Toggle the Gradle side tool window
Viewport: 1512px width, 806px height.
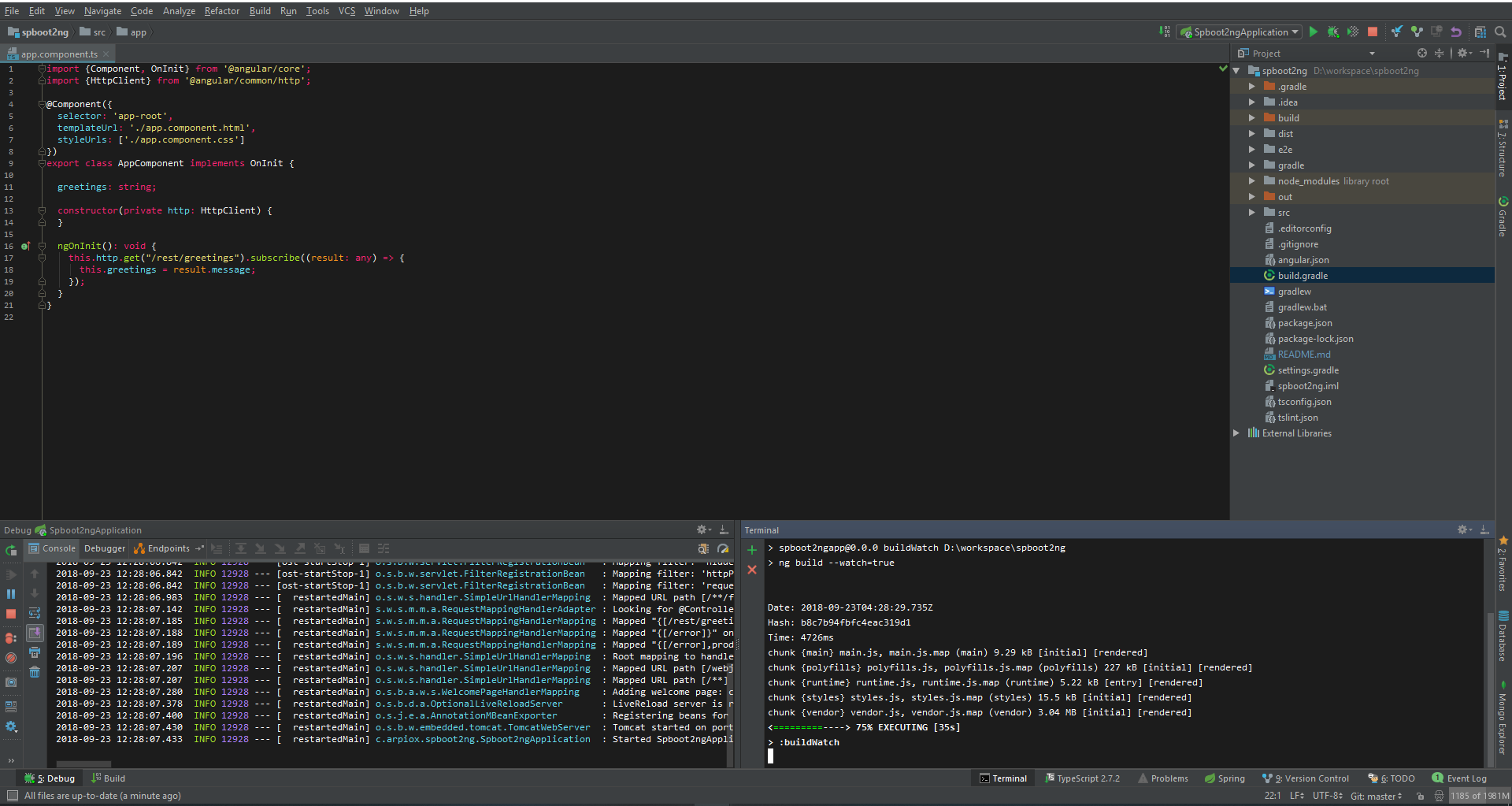pyautogui.click(x=1503, y=217)
